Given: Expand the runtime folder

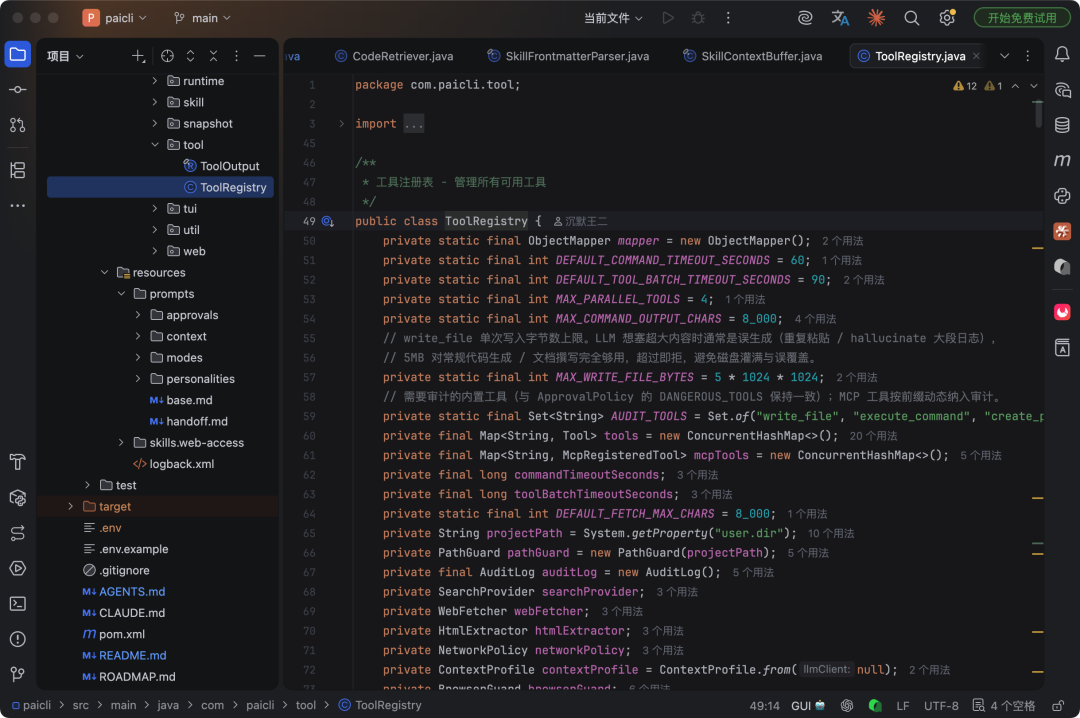Looking at the screenshot, I should tap(154, 81).
